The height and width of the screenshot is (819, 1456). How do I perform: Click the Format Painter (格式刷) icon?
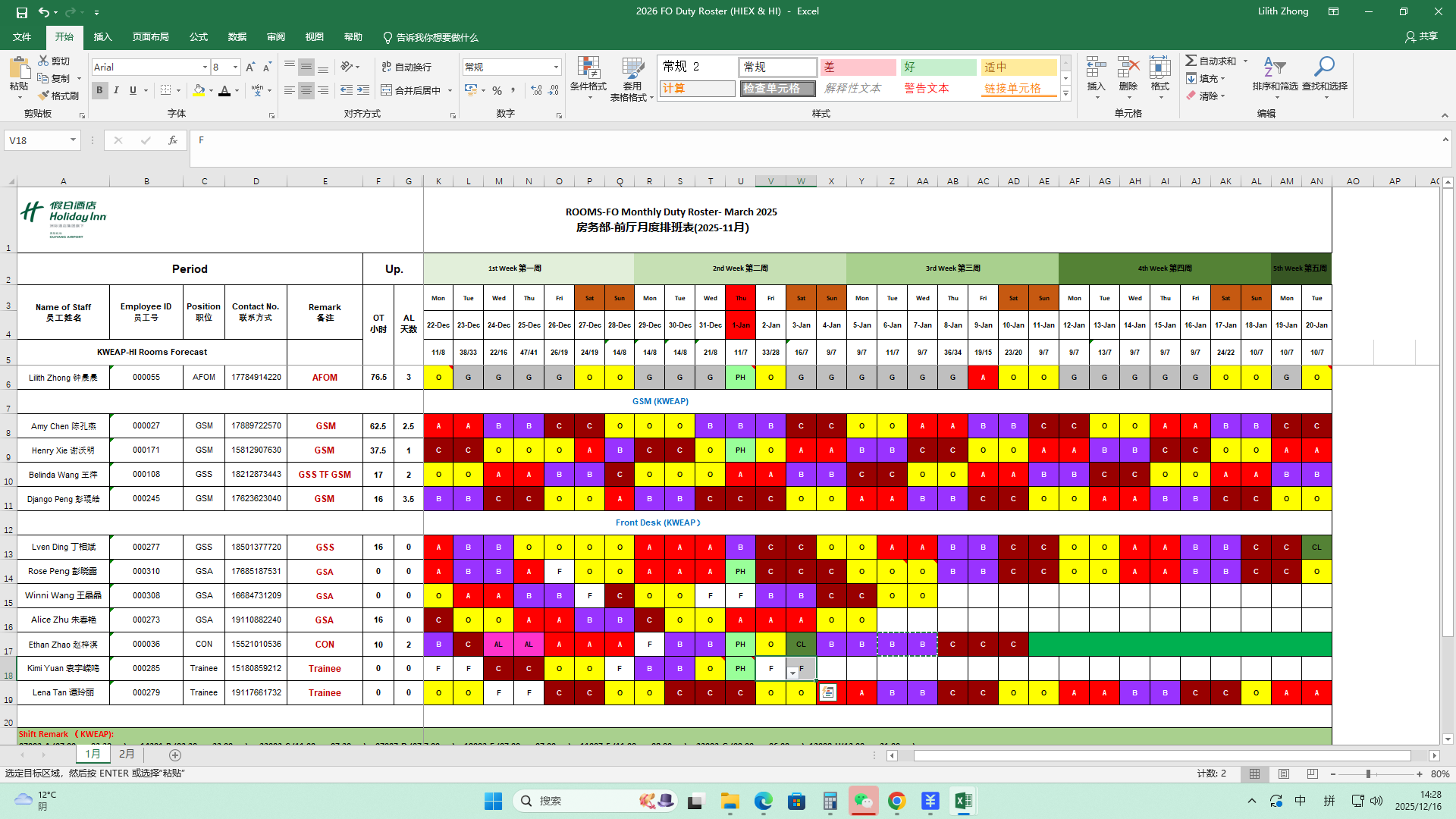coord(44,96)
